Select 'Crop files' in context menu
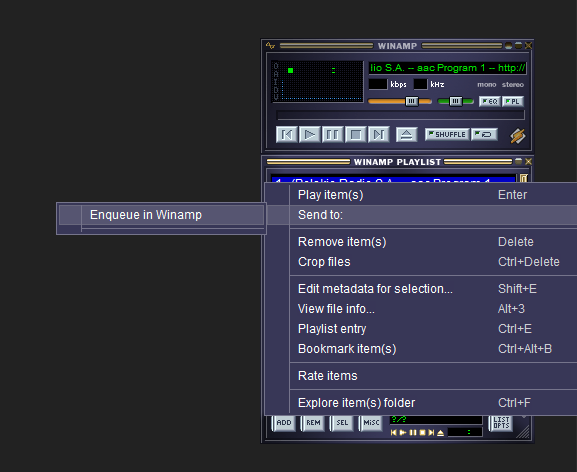 421,262
